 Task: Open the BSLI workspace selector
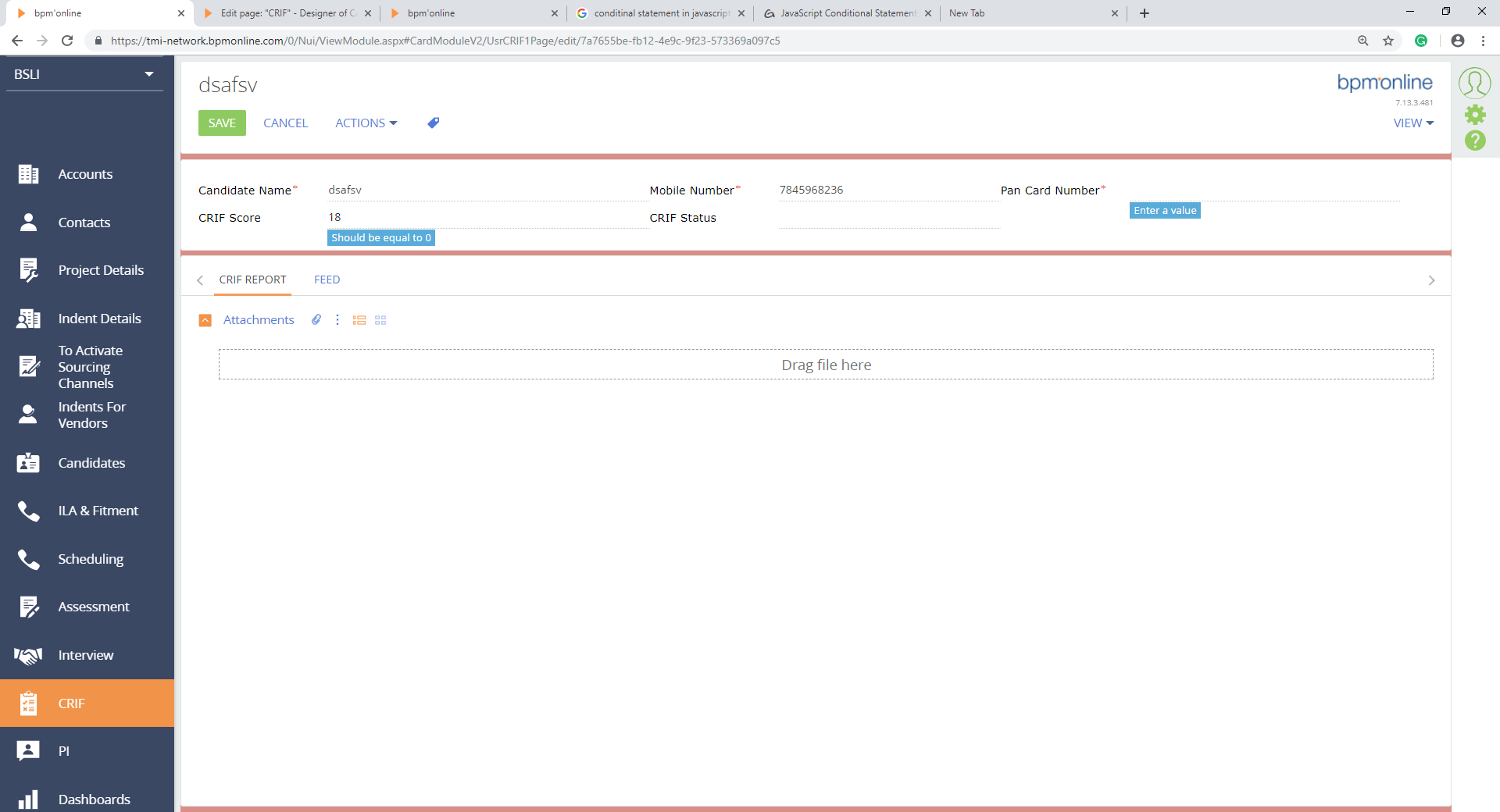(84, 73)
